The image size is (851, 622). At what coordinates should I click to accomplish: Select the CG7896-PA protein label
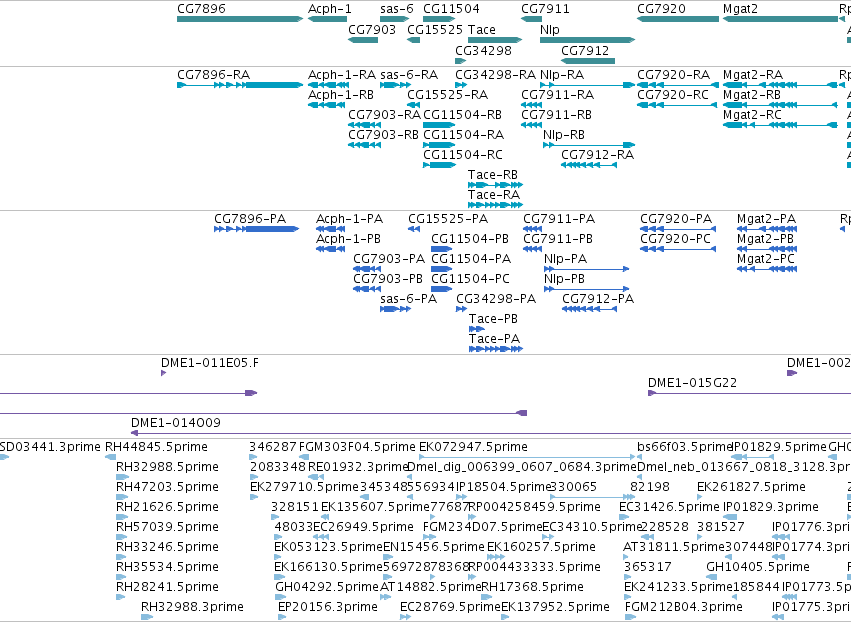[250, 219]
